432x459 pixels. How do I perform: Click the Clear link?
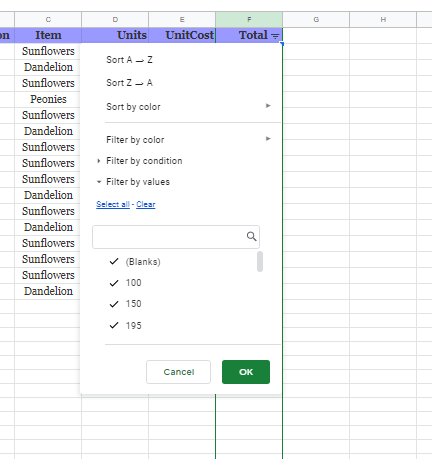[x=146, y=204]
